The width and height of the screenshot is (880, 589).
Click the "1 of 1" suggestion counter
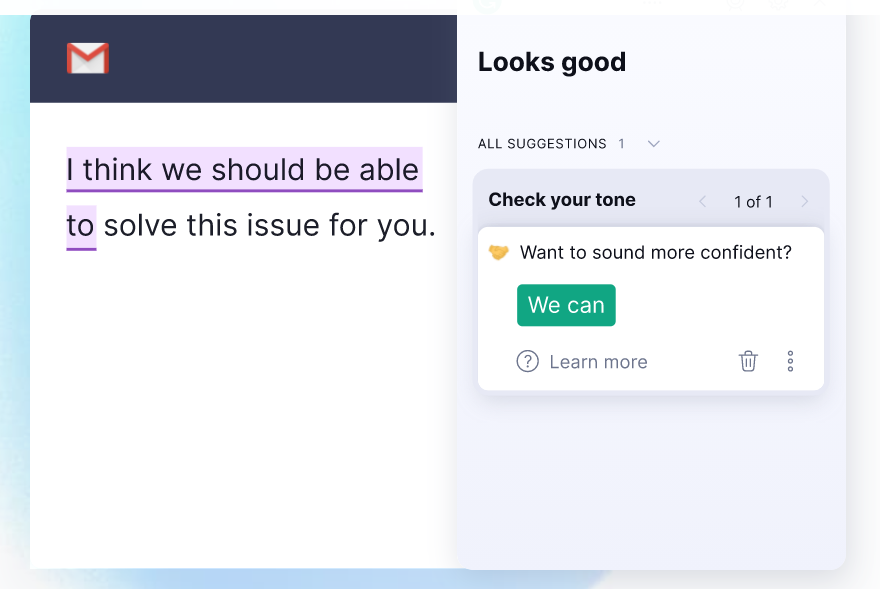click(753, 202)
